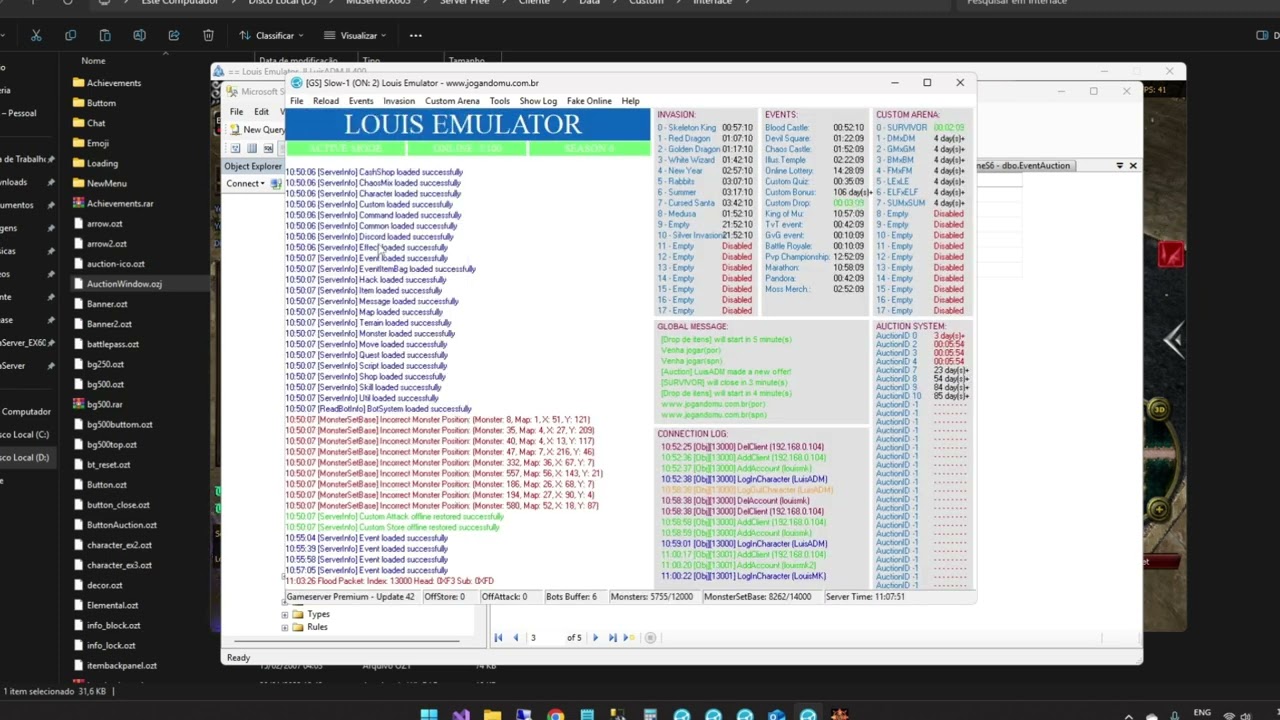Click the Skeleton King invasion row
This screenshot has width=1280, height=720.
click(705, 128)
